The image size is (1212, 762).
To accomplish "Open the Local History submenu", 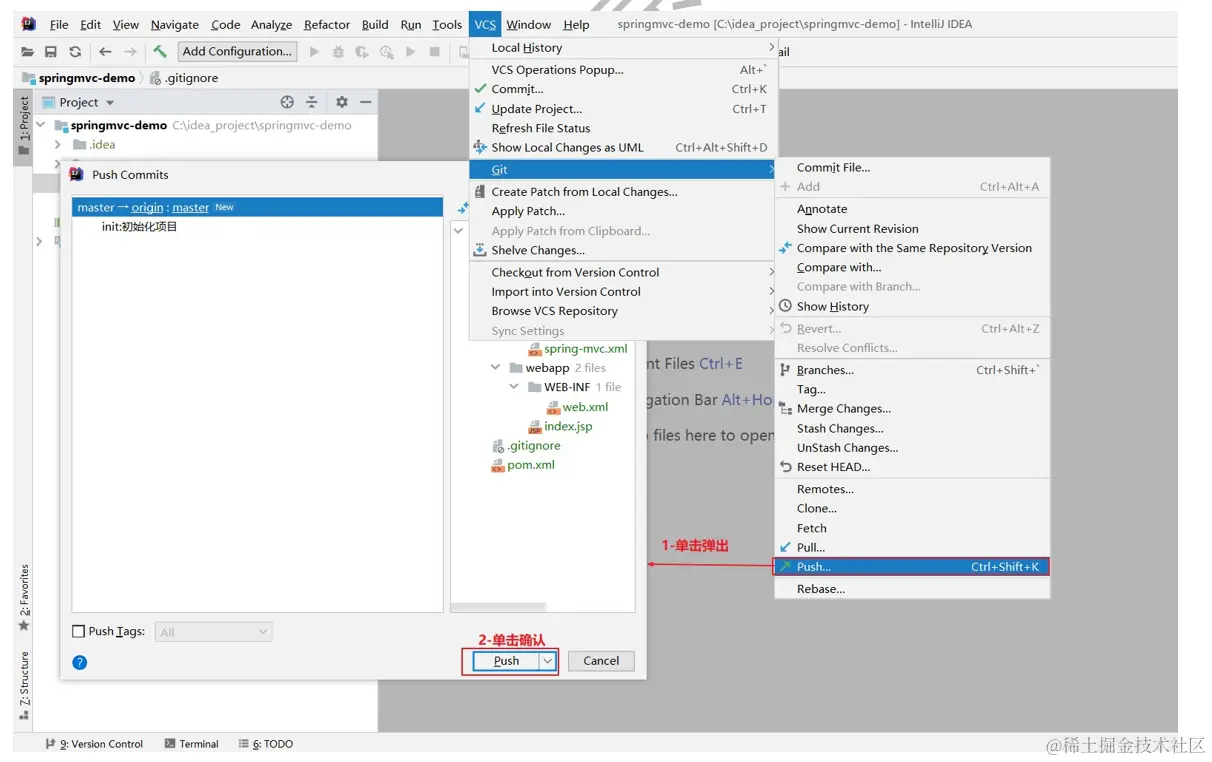I will click(x=623, y=48).
